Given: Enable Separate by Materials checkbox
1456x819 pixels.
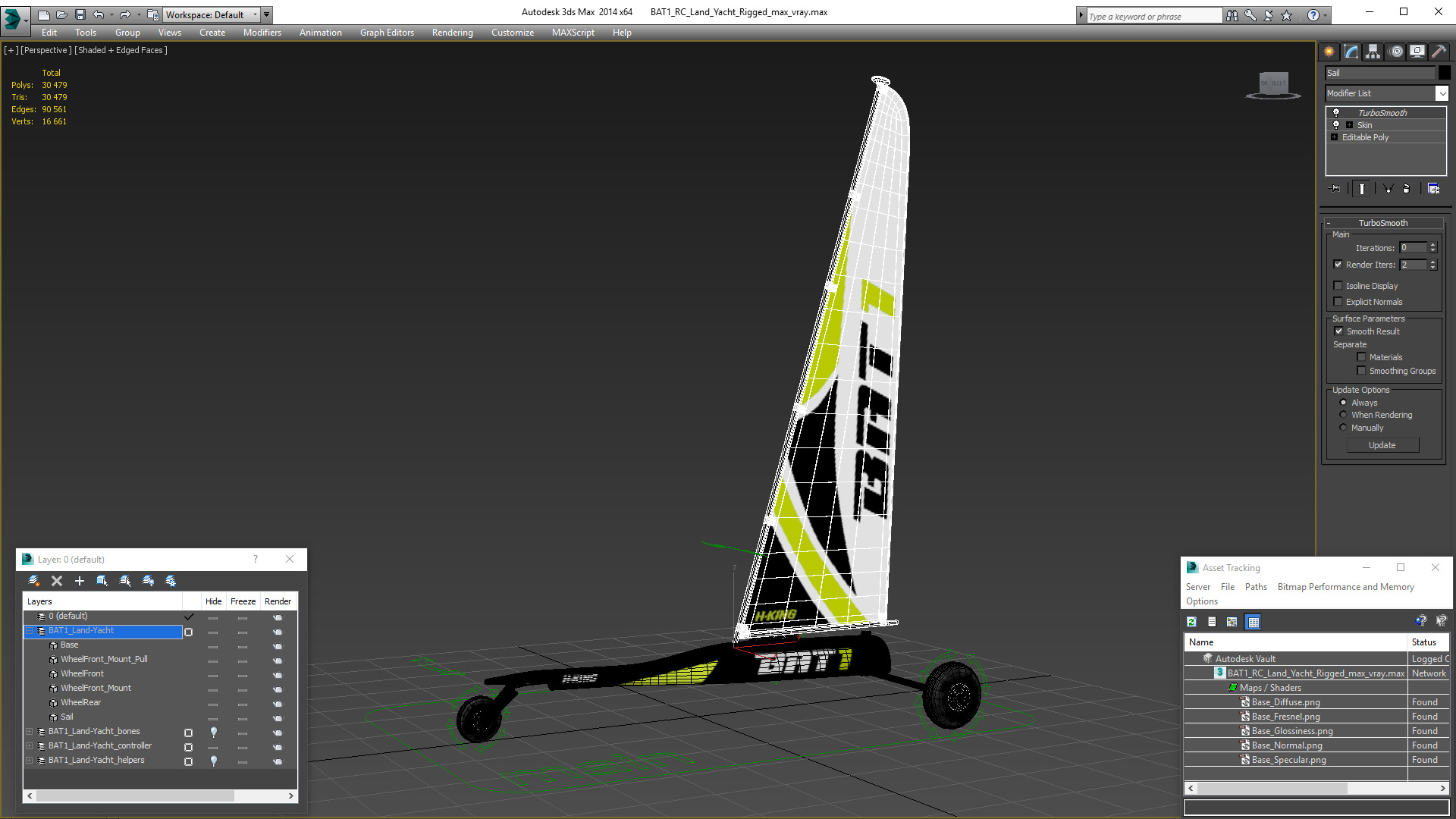Looking at the screenshot, I should click(x=1361, y=357).
